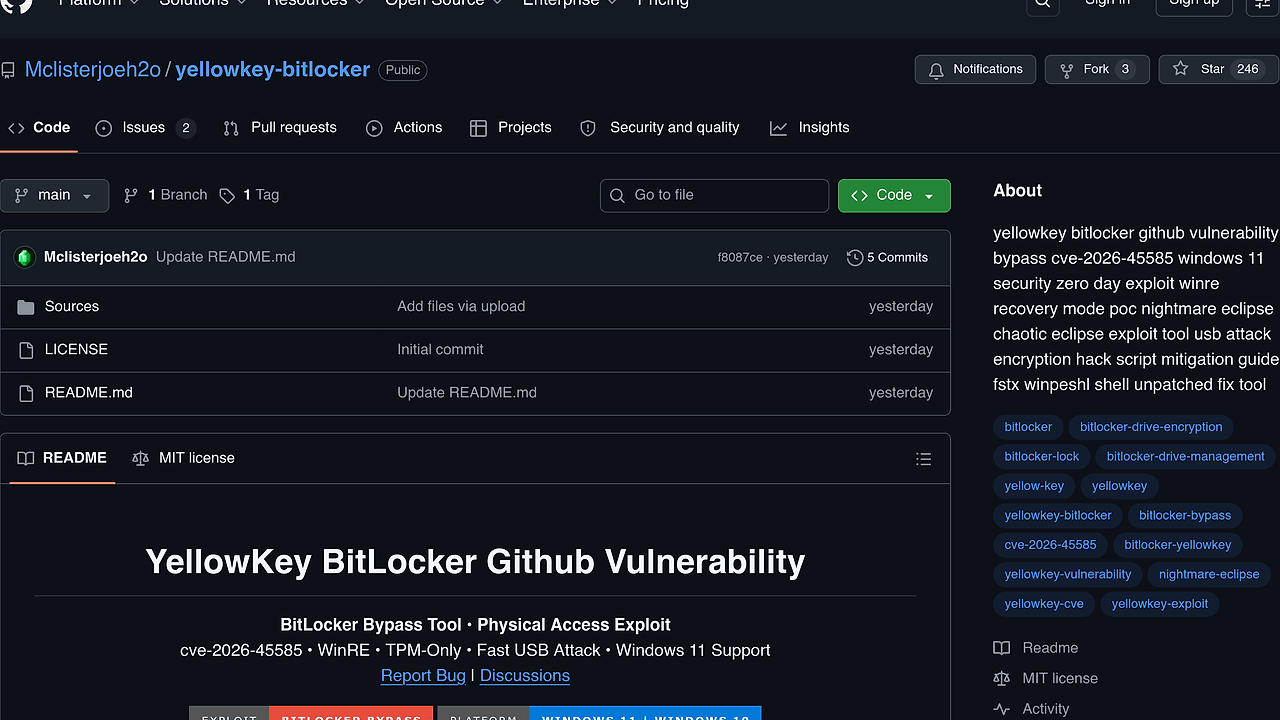Open the README.md file
Image resolution: width=1280 pixels, height=720 pixels.
click(89, 392)
